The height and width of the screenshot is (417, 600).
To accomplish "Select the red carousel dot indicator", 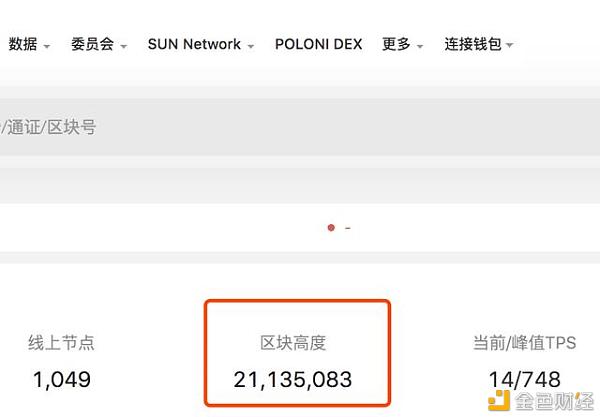I will click(x=331, y=228).
